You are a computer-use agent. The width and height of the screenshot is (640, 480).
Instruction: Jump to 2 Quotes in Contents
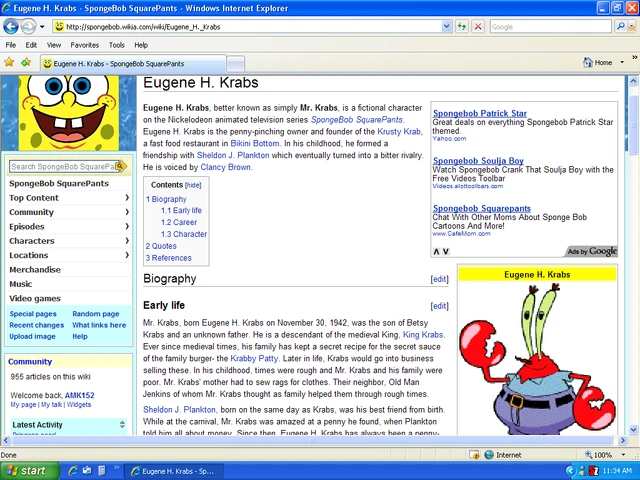click(x=161, y=246)
